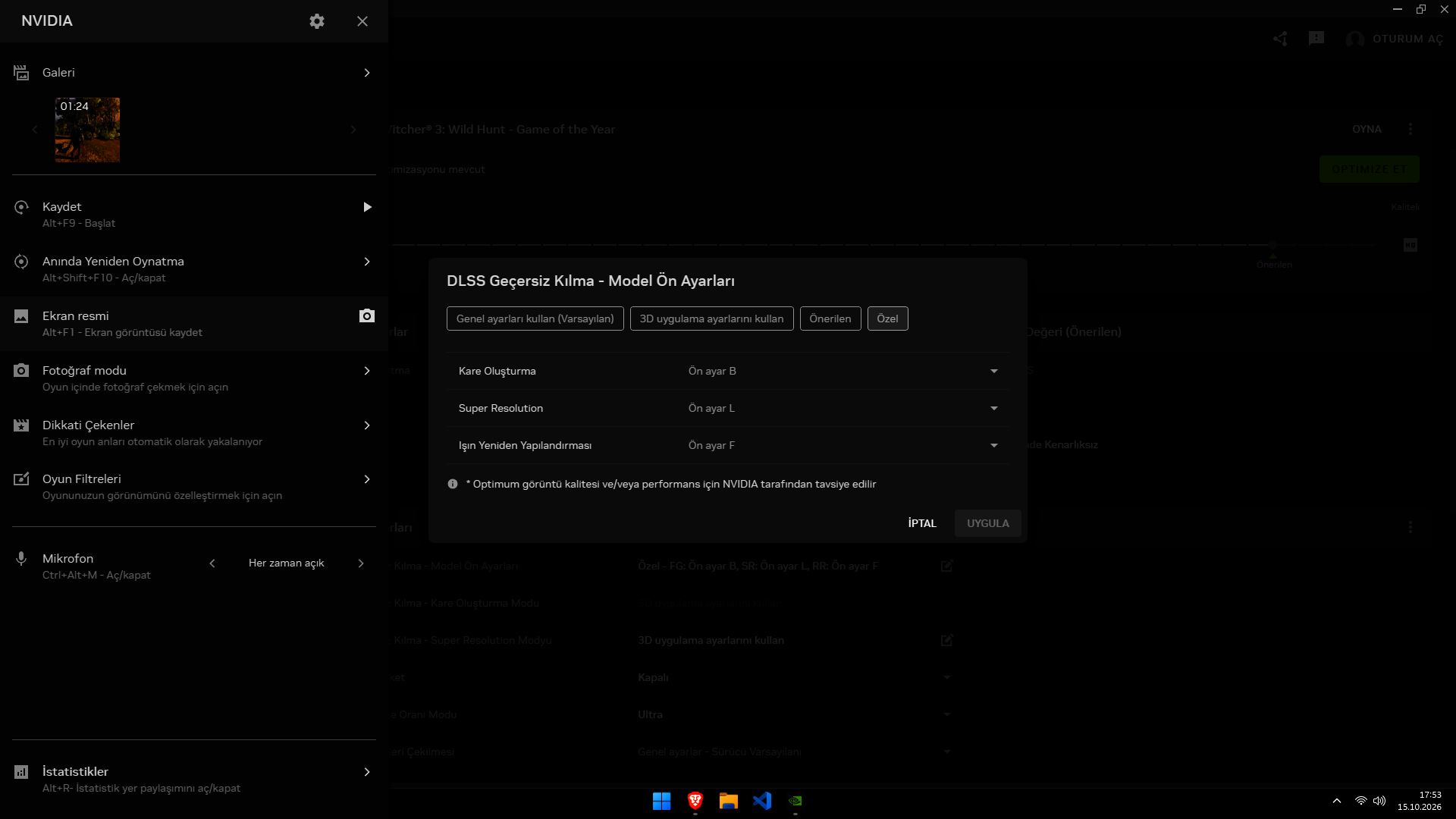Click the info icon beside NVIDIA note
1456x819 pixels.
(453, 484)
